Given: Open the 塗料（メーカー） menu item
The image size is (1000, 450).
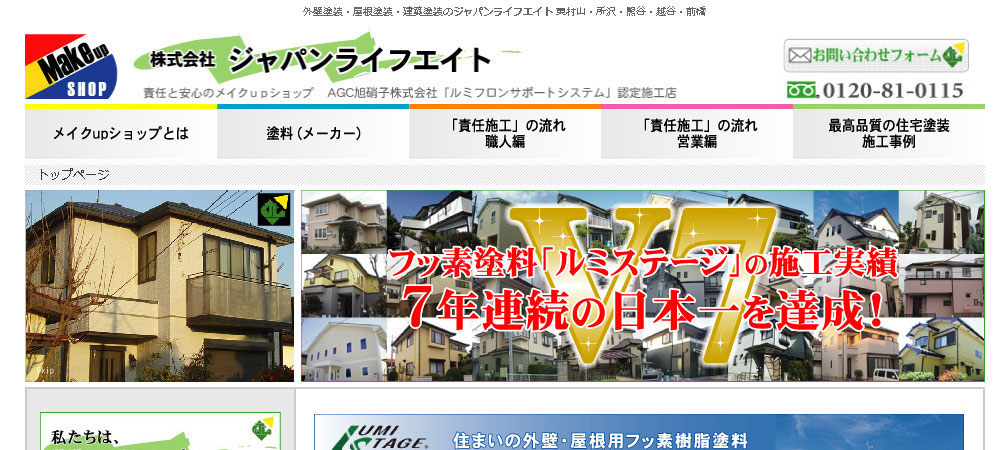Looking at the screenshot, I should pyautogui.click(x=313, y=133).
